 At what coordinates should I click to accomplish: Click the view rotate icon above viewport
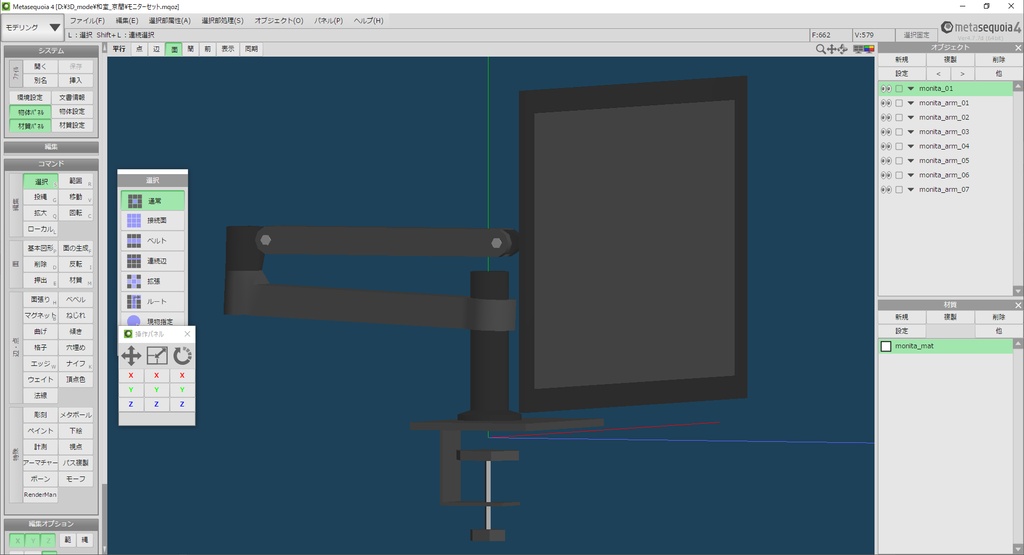842,49
